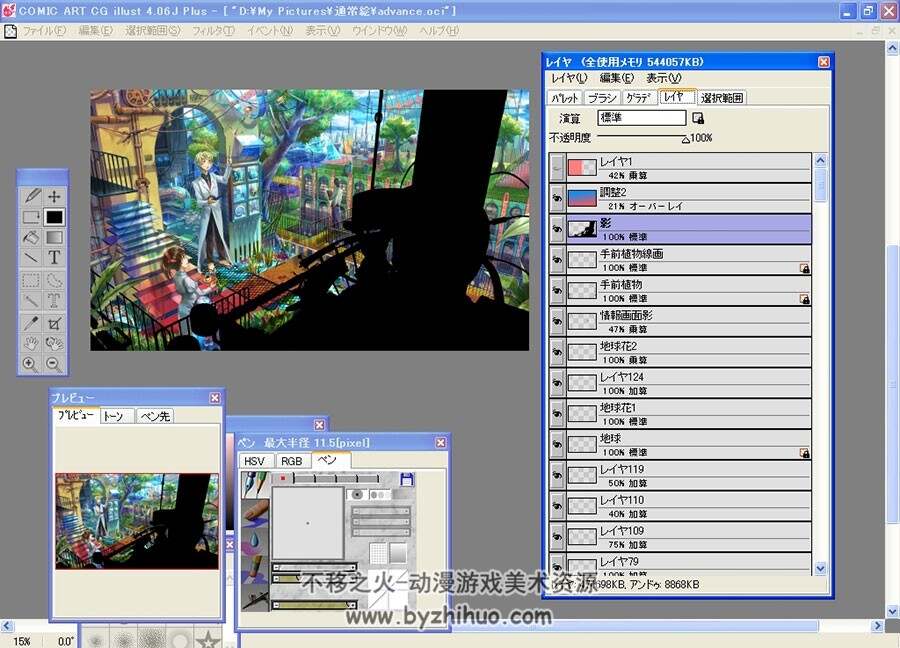The height and width of the screenshot is (648, 900).
Task: Switch to the 選択範囲 tab in layer panel
Action: pos(721,98)
